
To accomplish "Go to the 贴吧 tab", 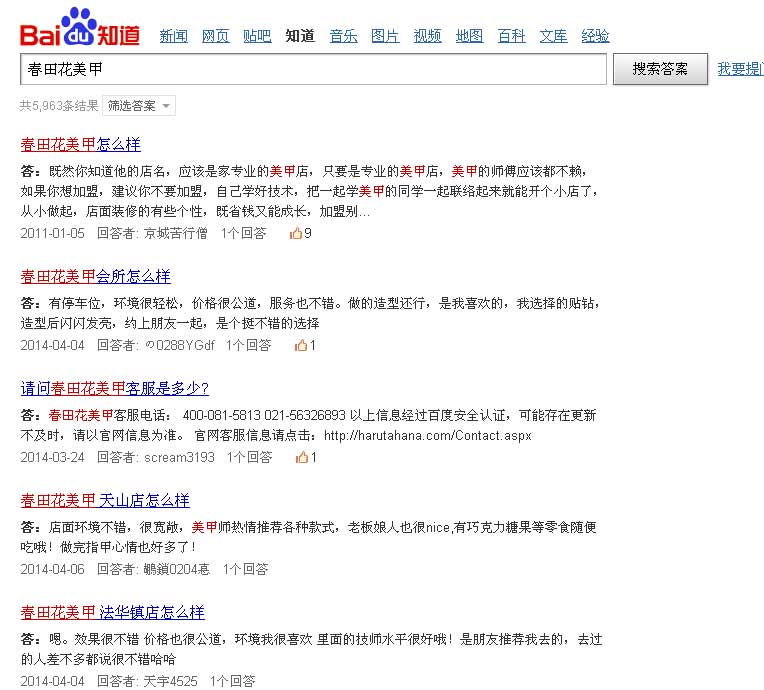I will tap(257, 36).
